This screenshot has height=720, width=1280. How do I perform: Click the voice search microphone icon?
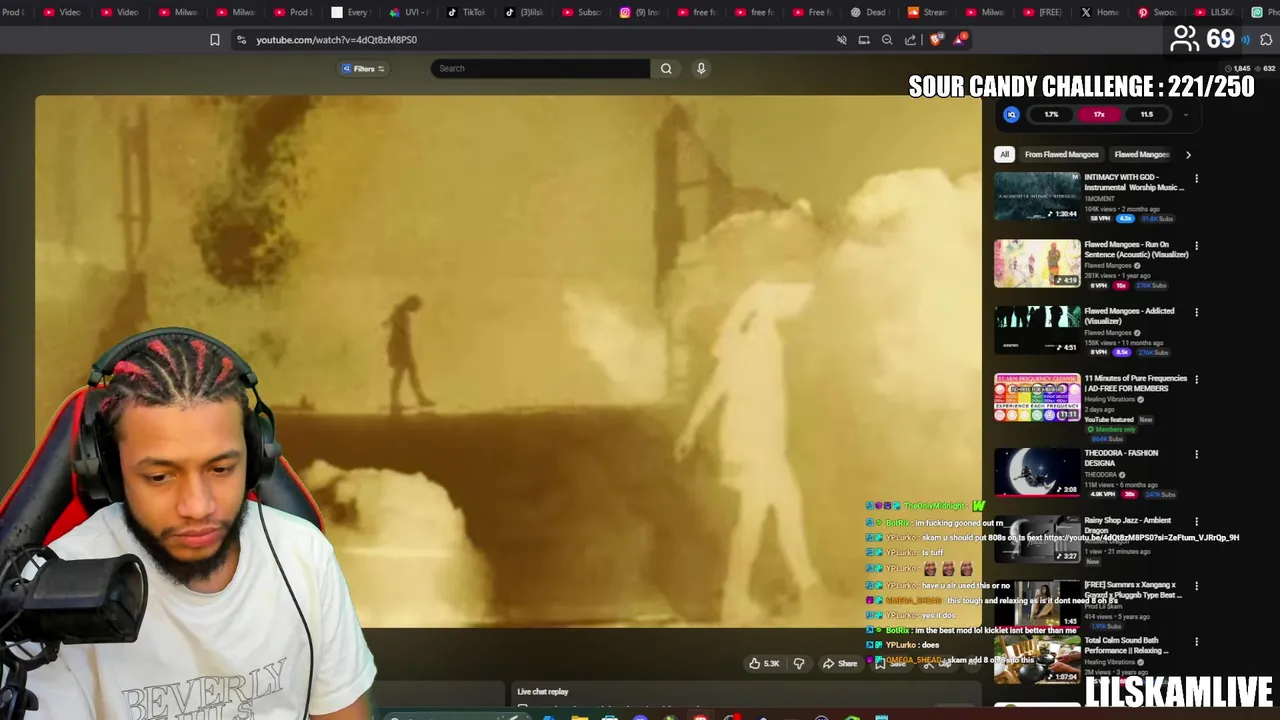(701, 68)
